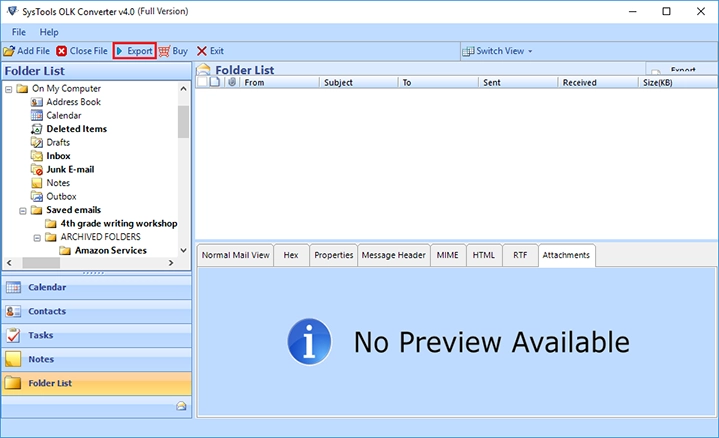Select the Notes folder icon in tree

coord(37,183)
